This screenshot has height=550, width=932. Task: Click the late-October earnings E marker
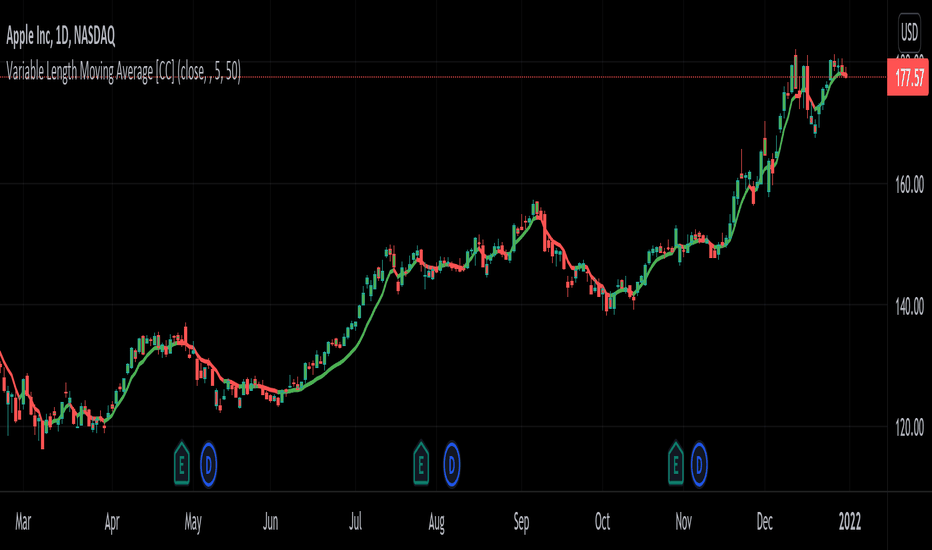click(675, 464)
